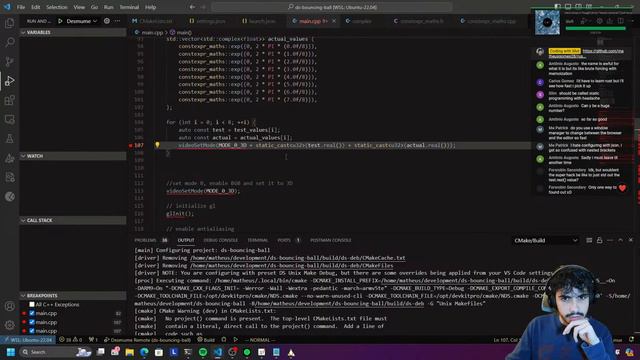The image size is (640, 360).
Task: Start debugging with the green play icon
Action: tap(60, 21)
